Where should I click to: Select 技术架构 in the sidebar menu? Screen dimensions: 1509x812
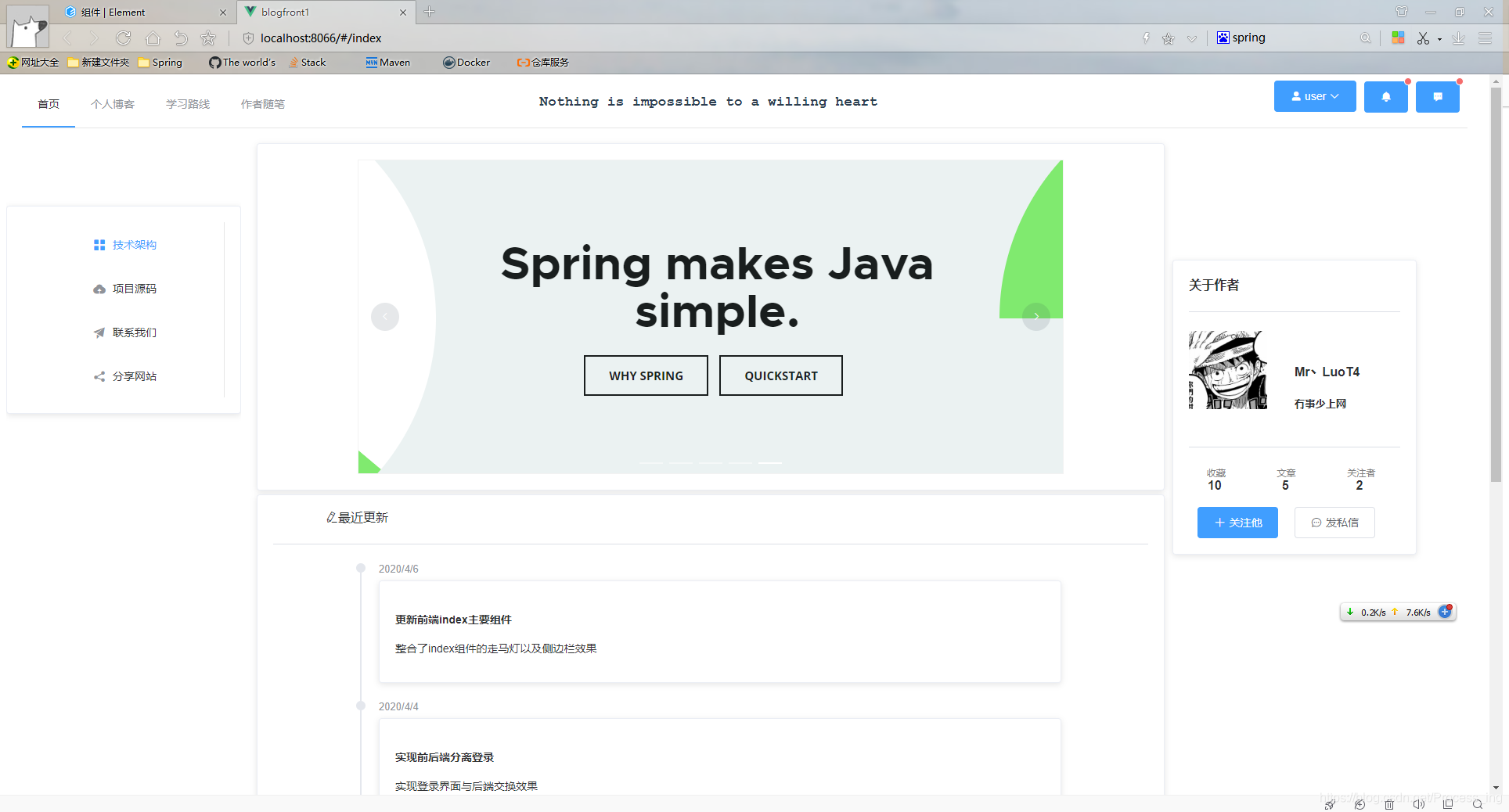coord(125,245)
